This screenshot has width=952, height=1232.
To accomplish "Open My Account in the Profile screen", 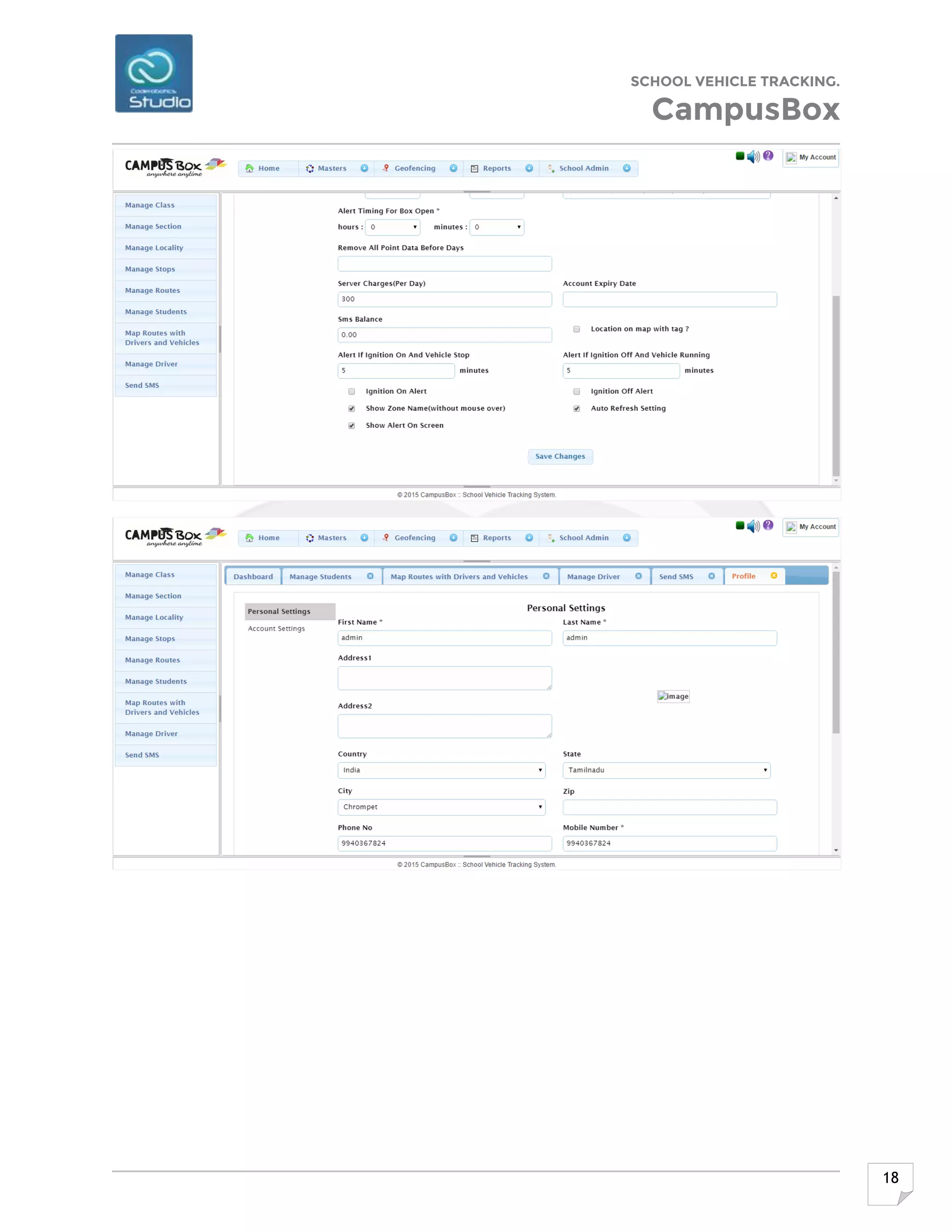I will [811, 527].
